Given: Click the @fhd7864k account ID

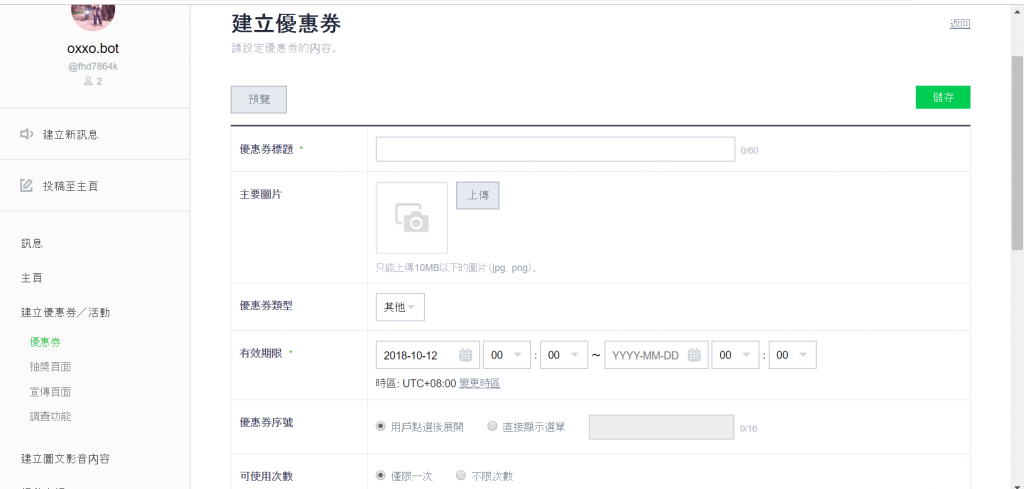Looking at the screenshot, I should [93, 67].
